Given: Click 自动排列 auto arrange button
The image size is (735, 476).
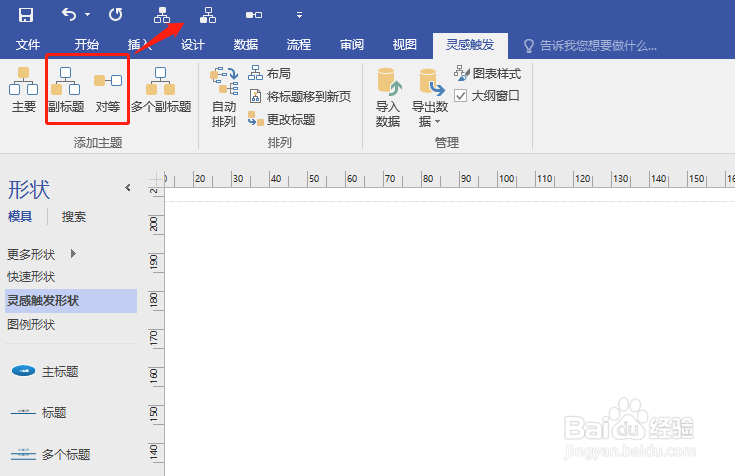Looking at the screenshot, I should 224,97.
